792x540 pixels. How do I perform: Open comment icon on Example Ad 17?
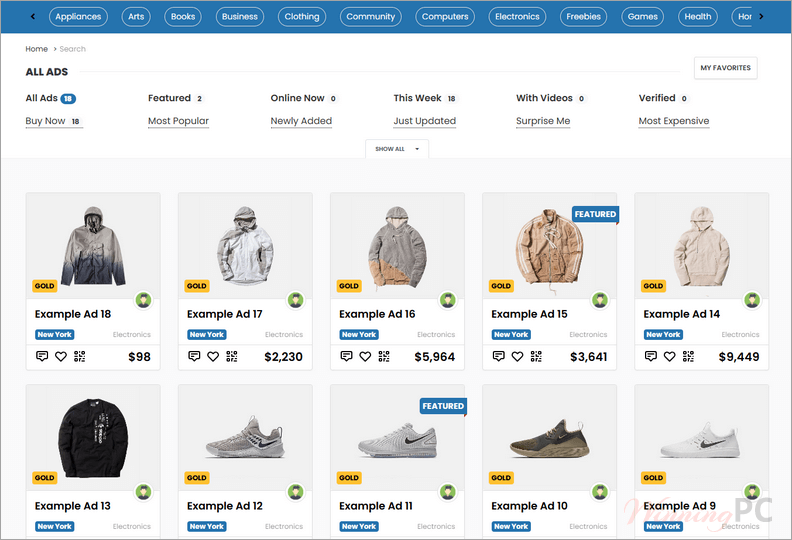tap(194, 357)
